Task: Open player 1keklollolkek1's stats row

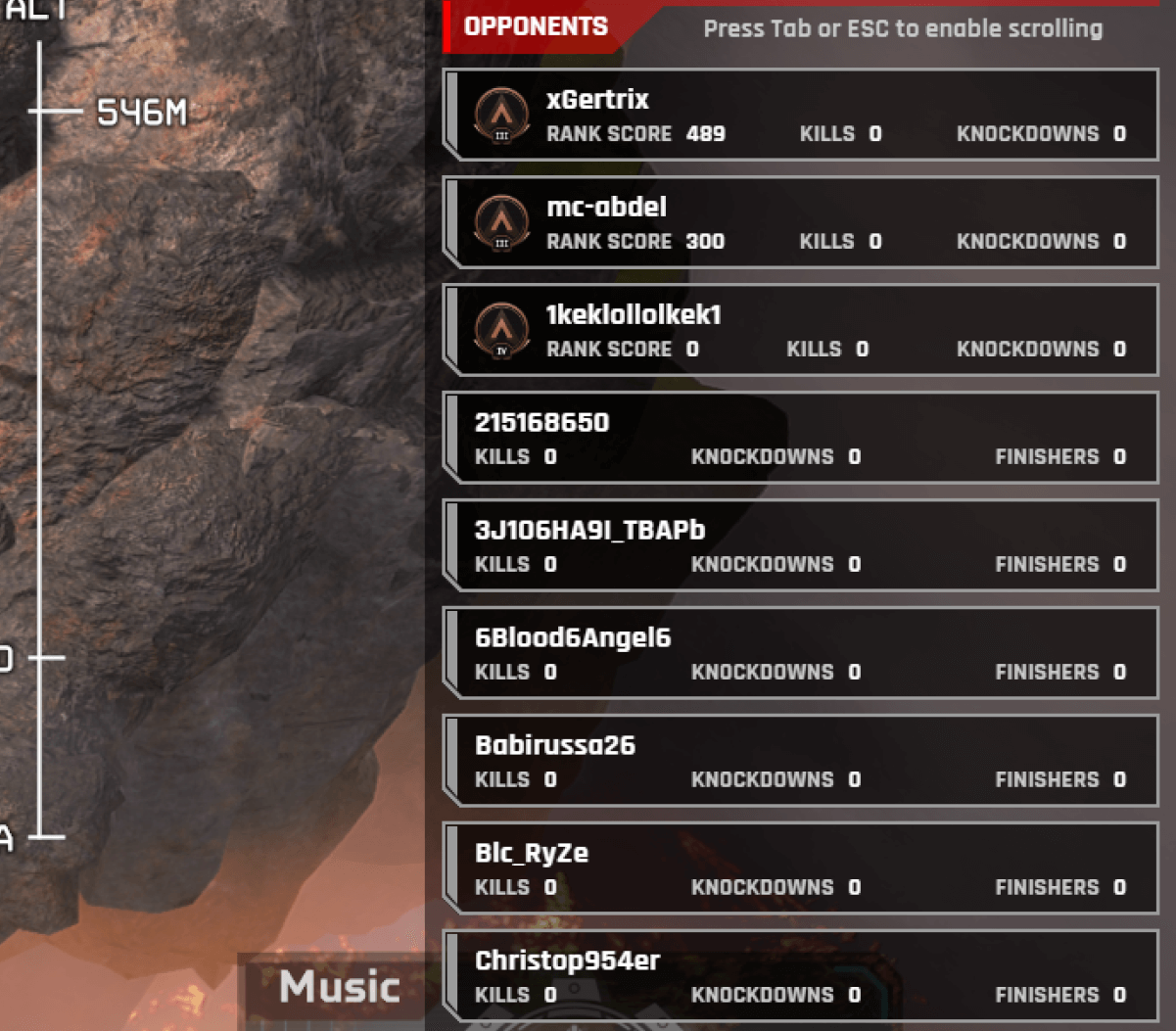Action: click(800, 331)
